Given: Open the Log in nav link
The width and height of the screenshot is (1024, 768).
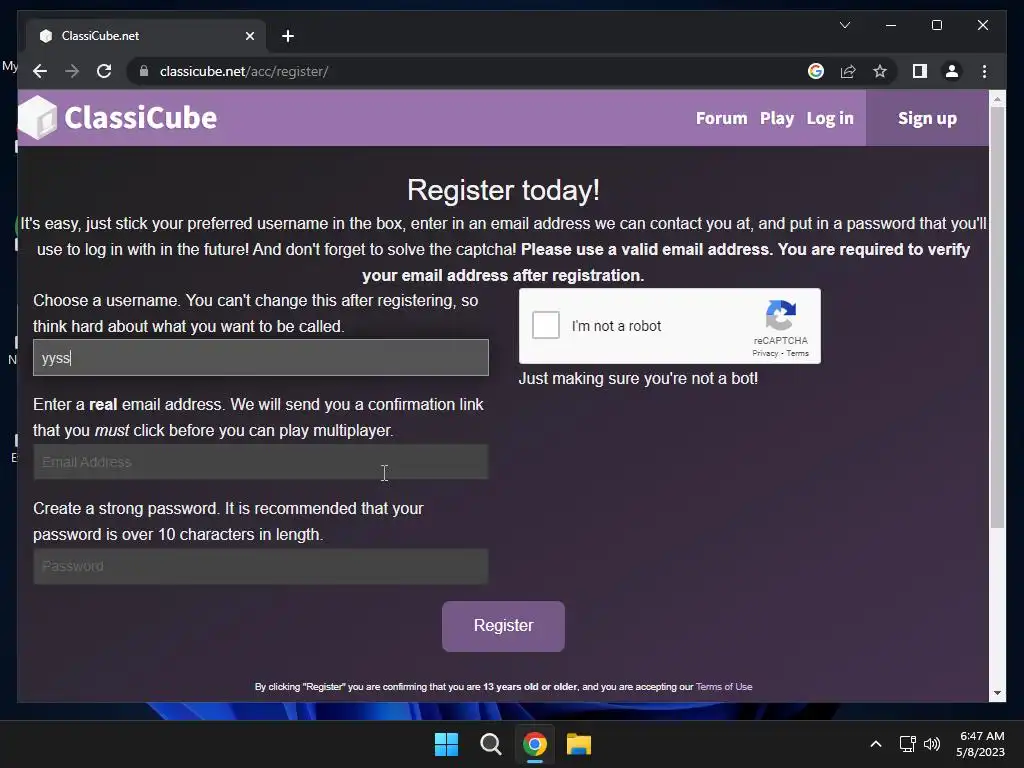Looking at the screenshot, I should (x=829, y=118).
